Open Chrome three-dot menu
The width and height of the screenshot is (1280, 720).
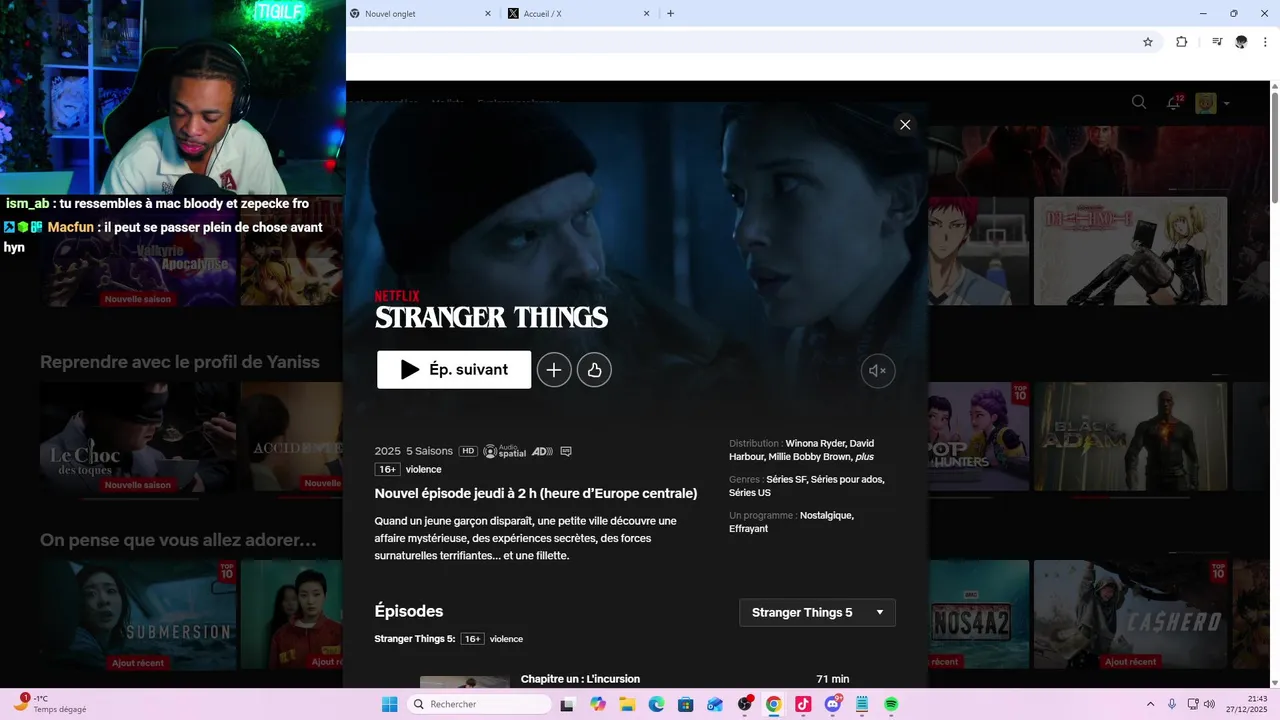coord(1265,42)
